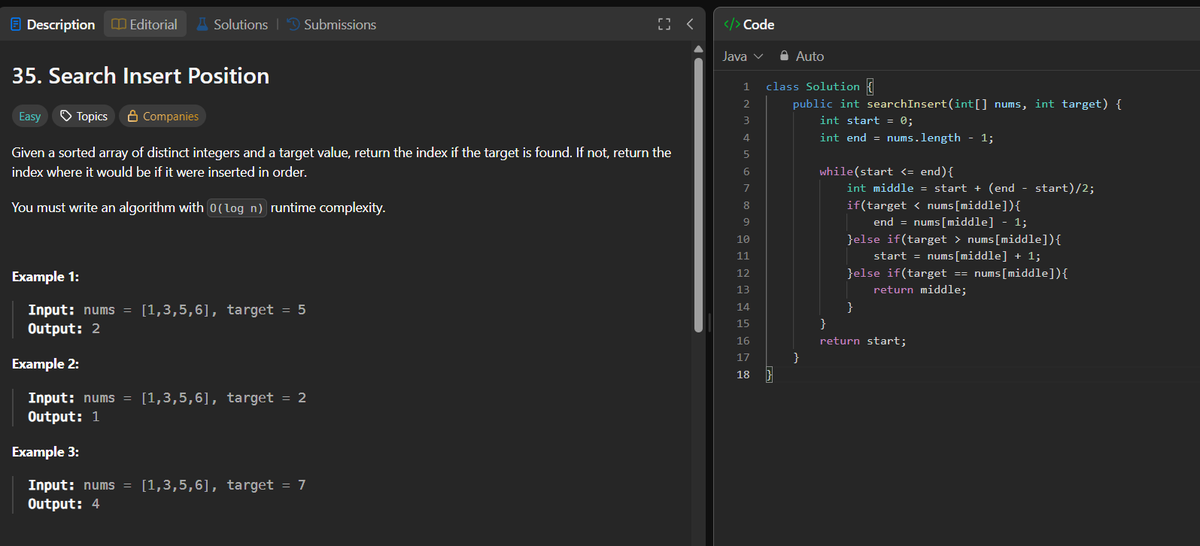Screen dimensions: 1200x546
Task: Click the problem title 35. Search Insert Position
Action: pos(140,76)
